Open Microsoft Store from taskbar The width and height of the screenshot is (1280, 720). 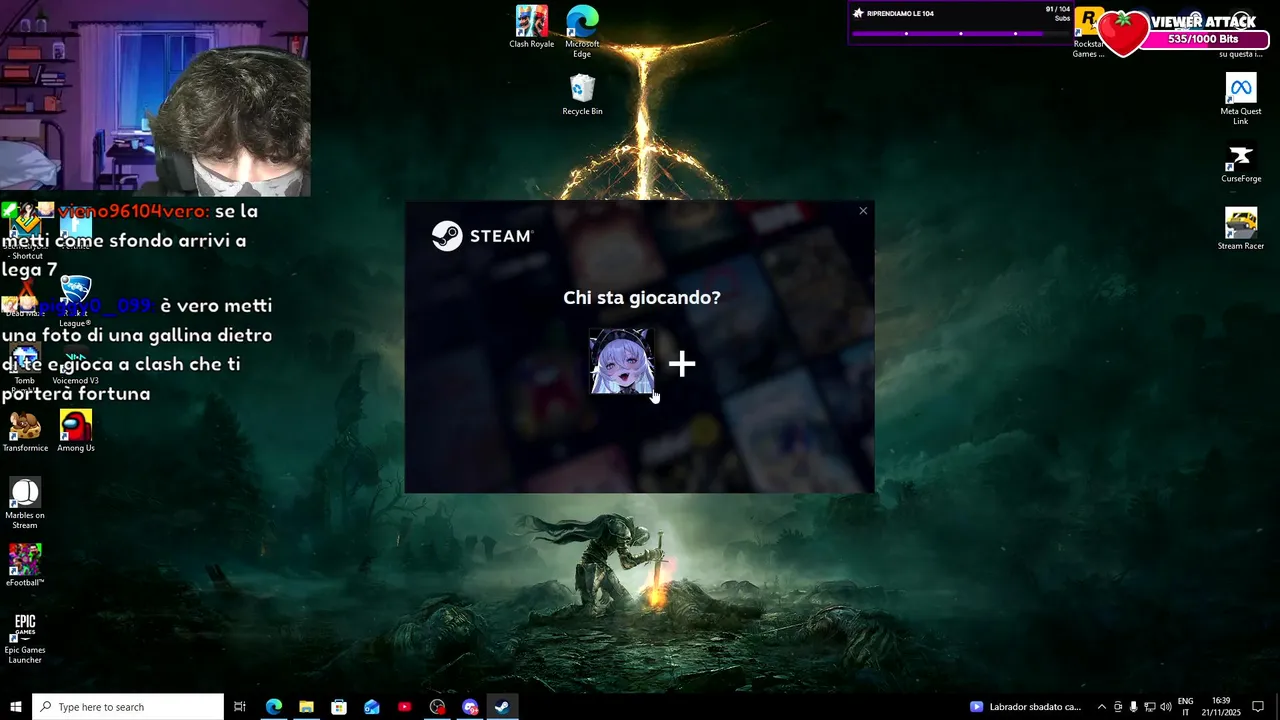[339, 707]
